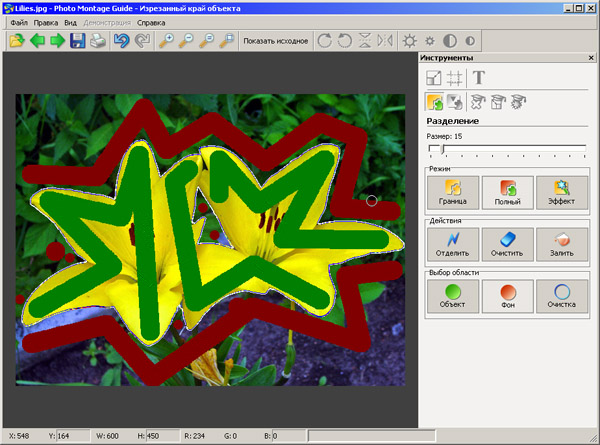Click the Zoom in magnifier icon
The height and width of the screenshot is (445, 600).
point(166,41)
